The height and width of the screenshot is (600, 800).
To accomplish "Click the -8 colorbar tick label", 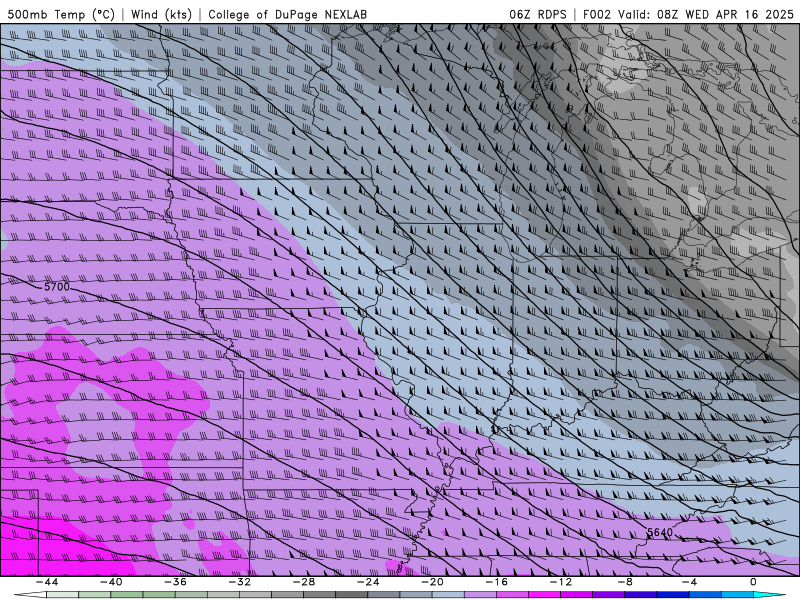I will click(x=625, y=582).
